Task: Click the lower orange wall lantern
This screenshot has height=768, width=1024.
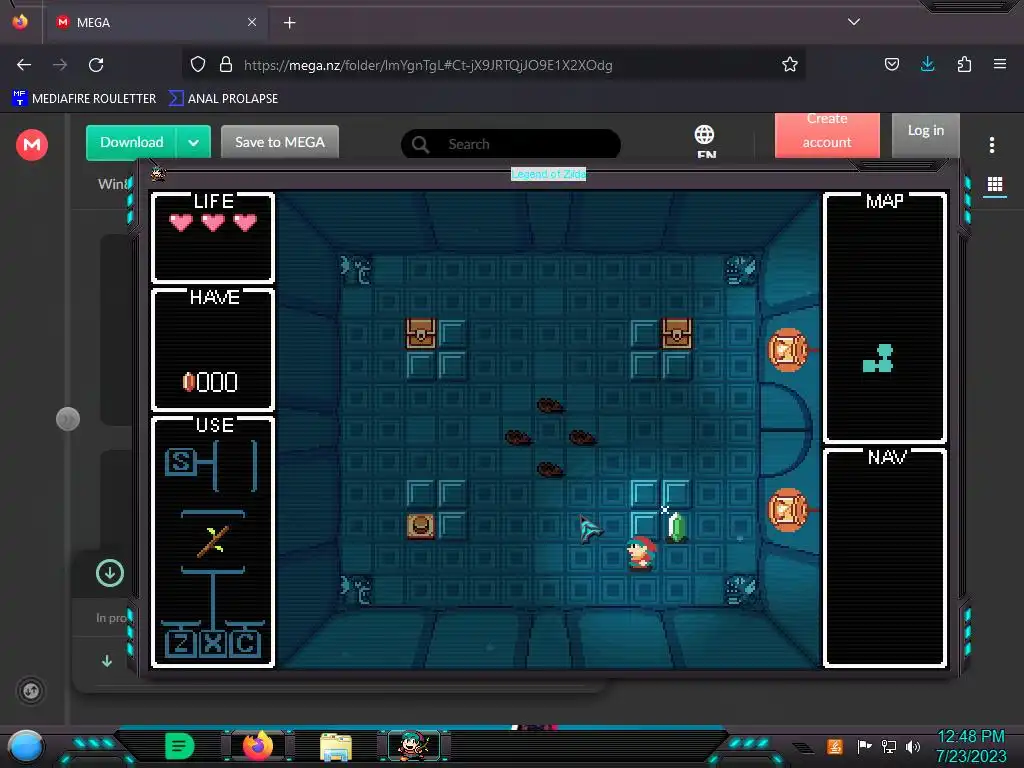Action: pos(788,509)
